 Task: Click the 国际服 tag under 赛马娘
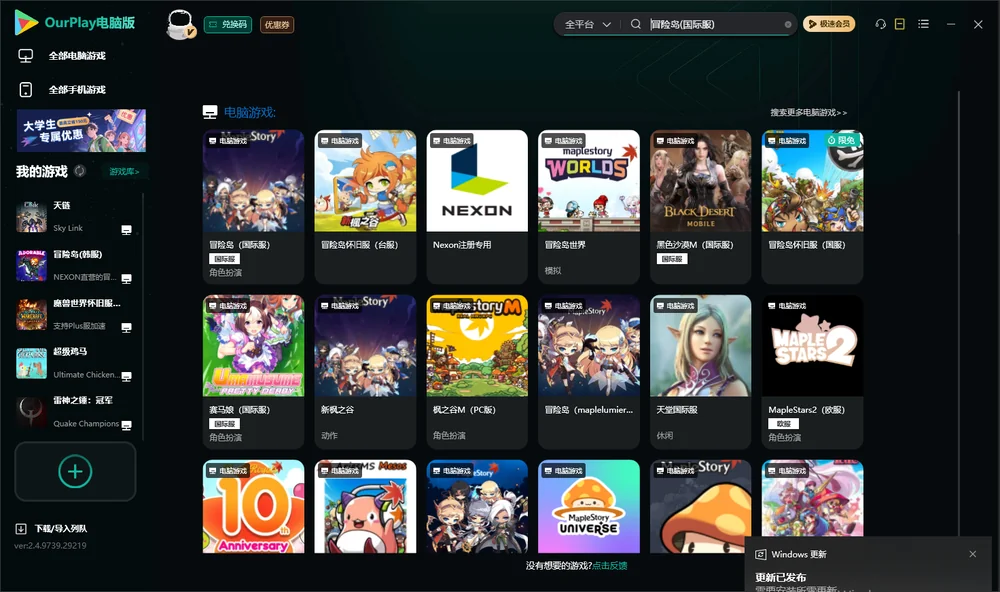pyautogui.click(x=224, y=424)
